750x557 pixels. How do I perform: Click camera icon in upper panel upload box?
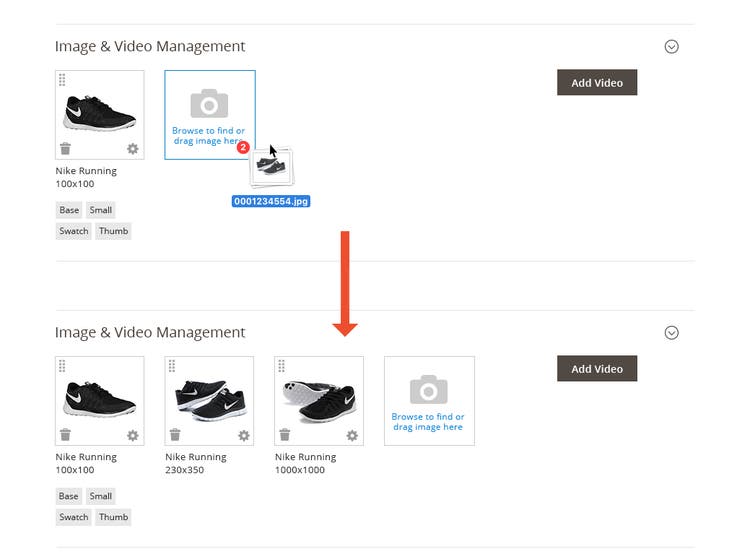pyautogui.click(x=209, y=103)
